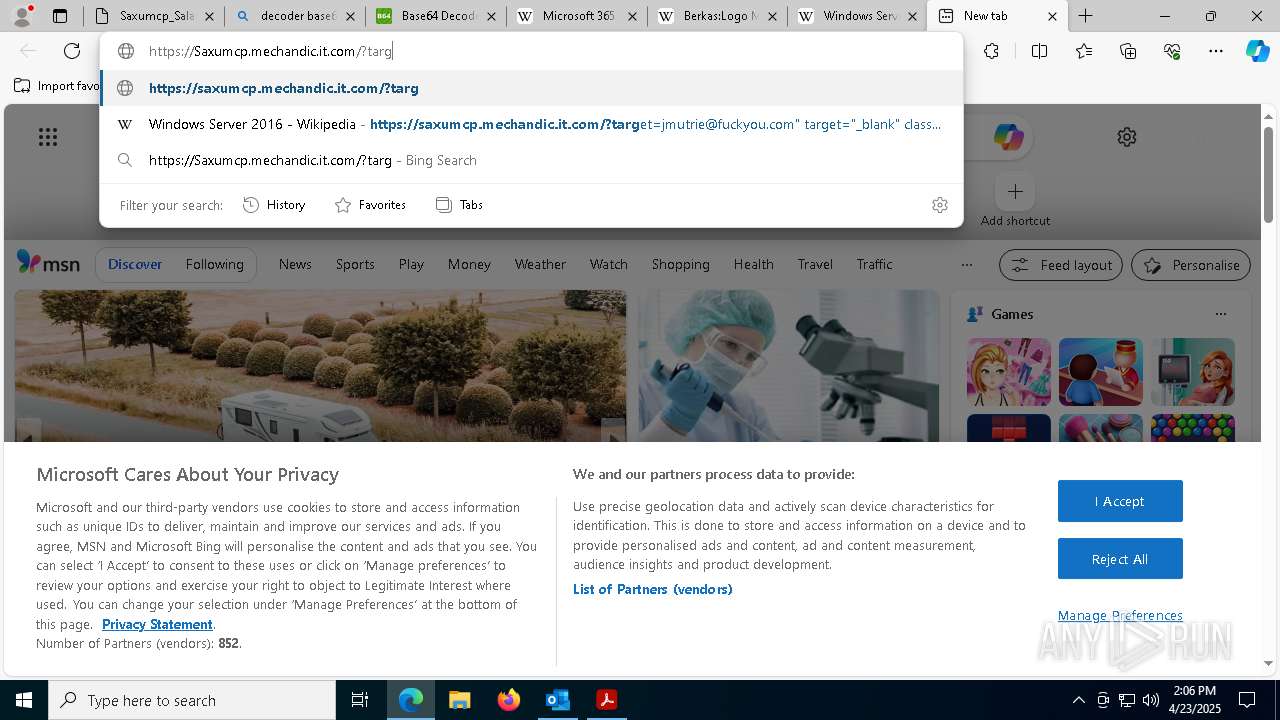Screen dimensions: 1280x720
Task: Open the motorhome news image card
Action: click(320, 366)
